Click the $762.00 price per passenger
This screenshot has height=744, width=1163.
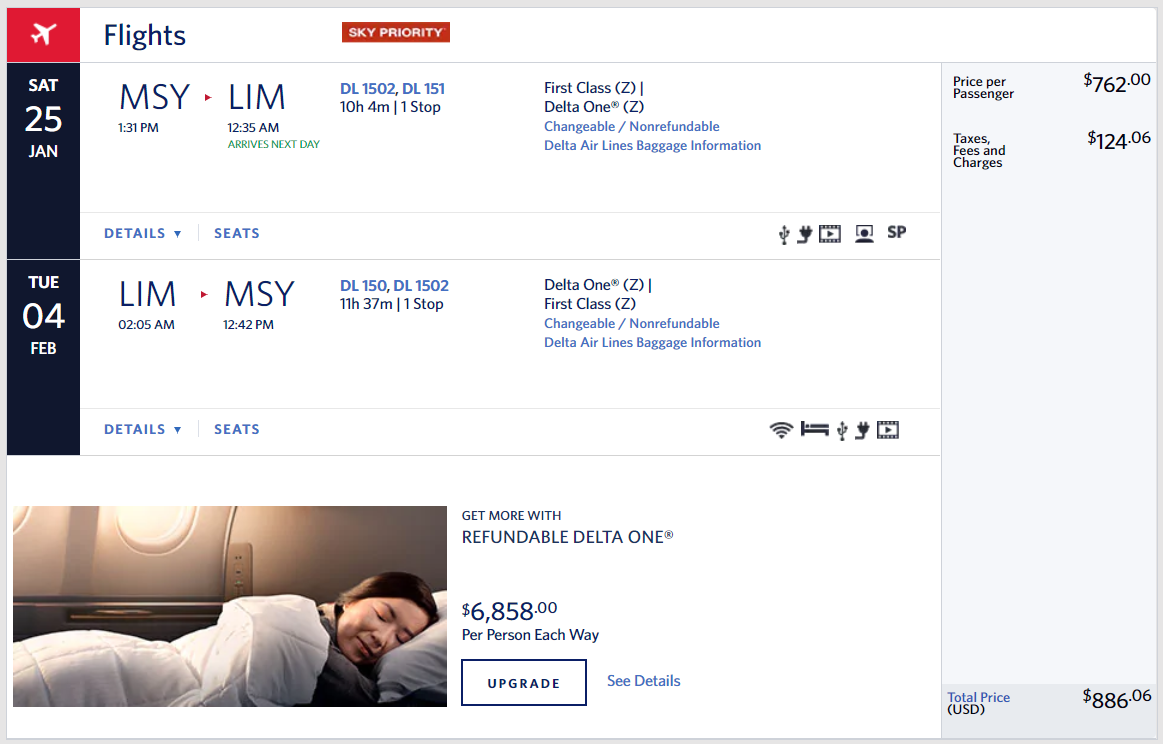coord(1116,82)
